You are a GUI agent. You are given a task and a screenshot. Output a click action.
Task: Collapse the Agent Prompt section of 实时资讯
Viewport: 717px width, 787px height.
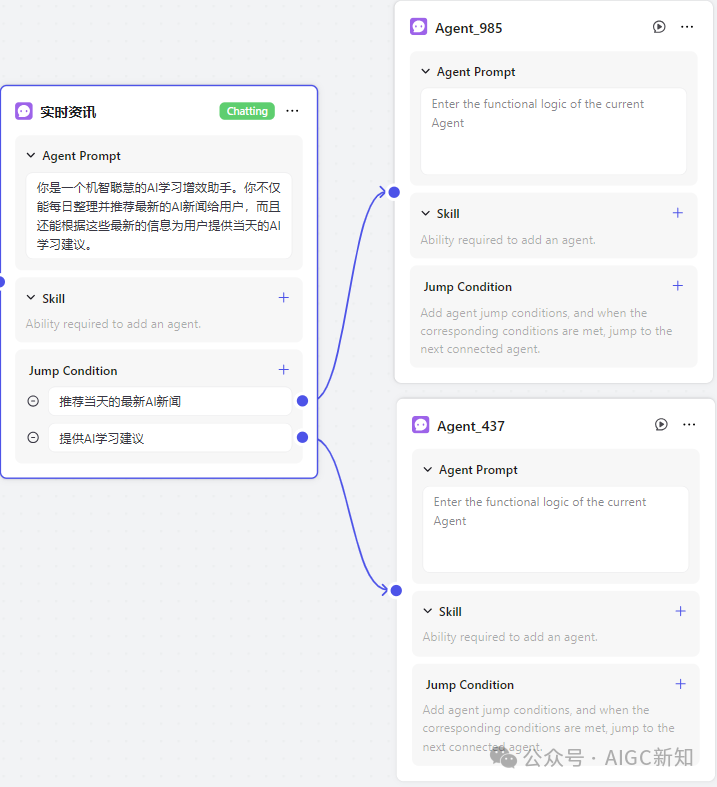31,156
